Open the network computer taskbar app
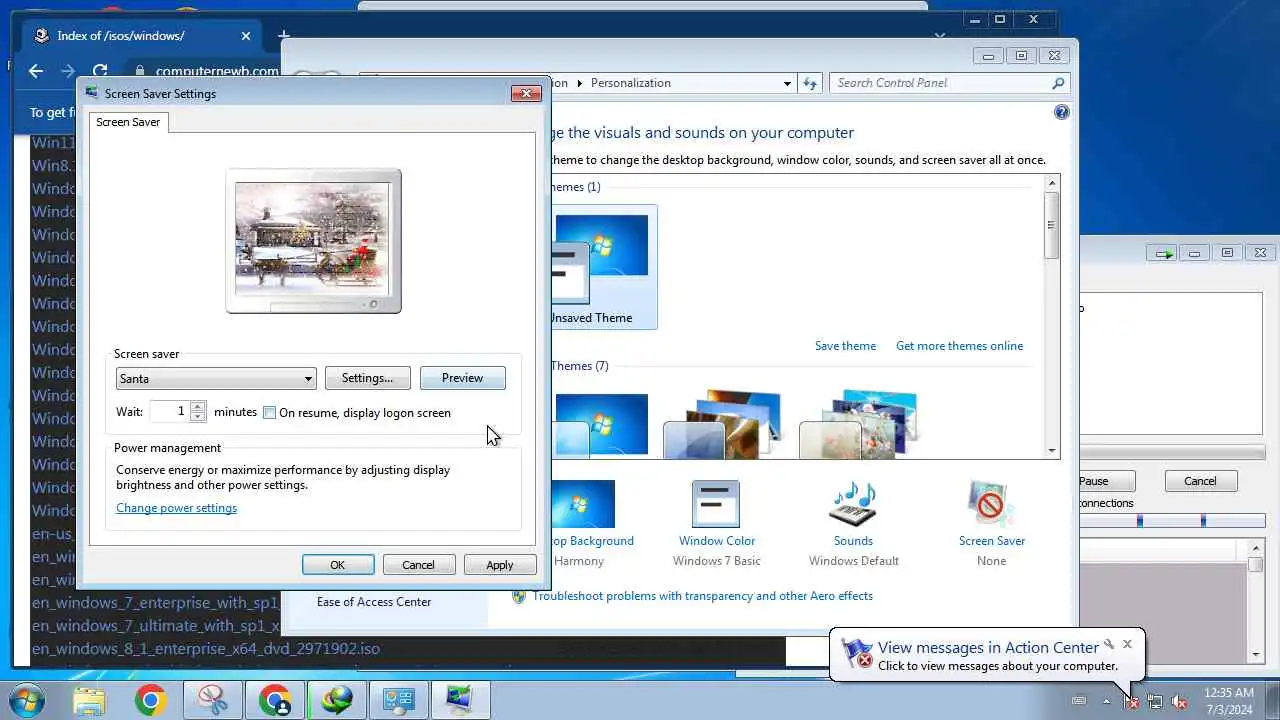The height and width of the screenshot is (720, 1280). 461,700
